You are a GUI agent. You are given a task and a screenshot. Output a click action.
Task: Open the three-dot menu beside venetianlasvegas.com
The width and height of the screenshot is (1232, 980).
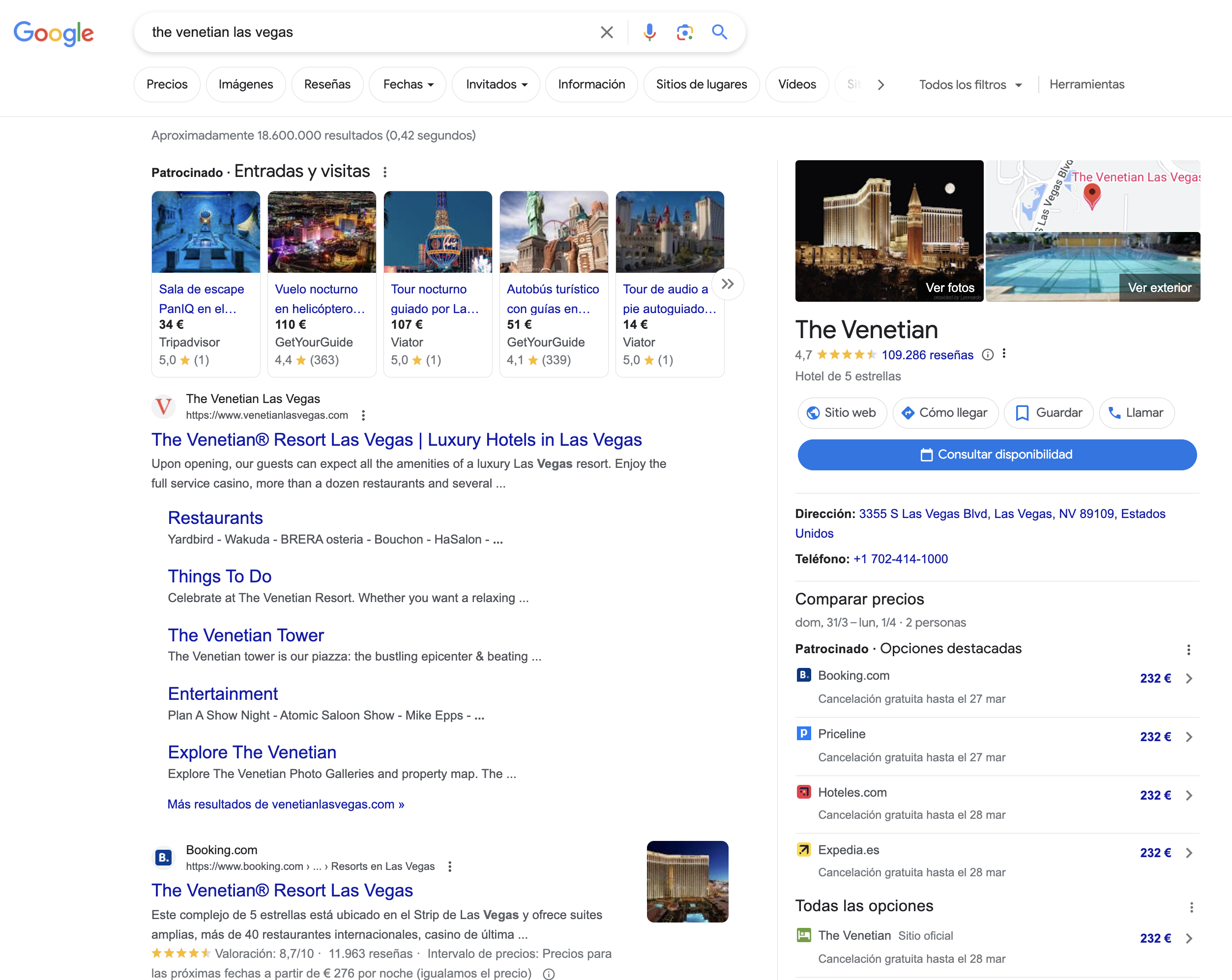(x=363, y=415)
